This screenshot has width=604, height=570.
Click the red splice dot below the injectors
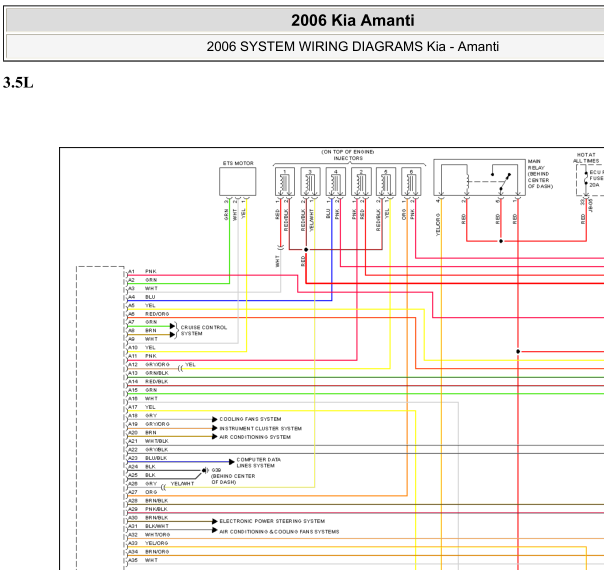[306, 250]
